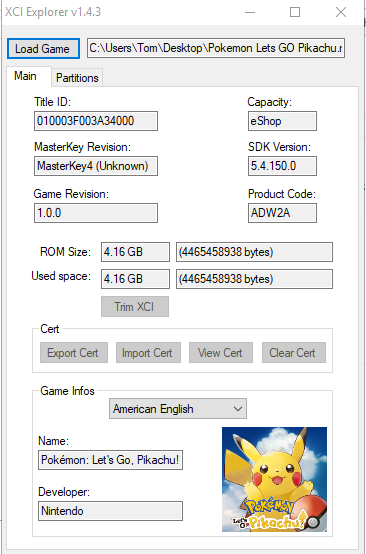Screen dimensions: 366x554
Task: Click the ROM Size 4.16 GB field
Action: point(135,252)
